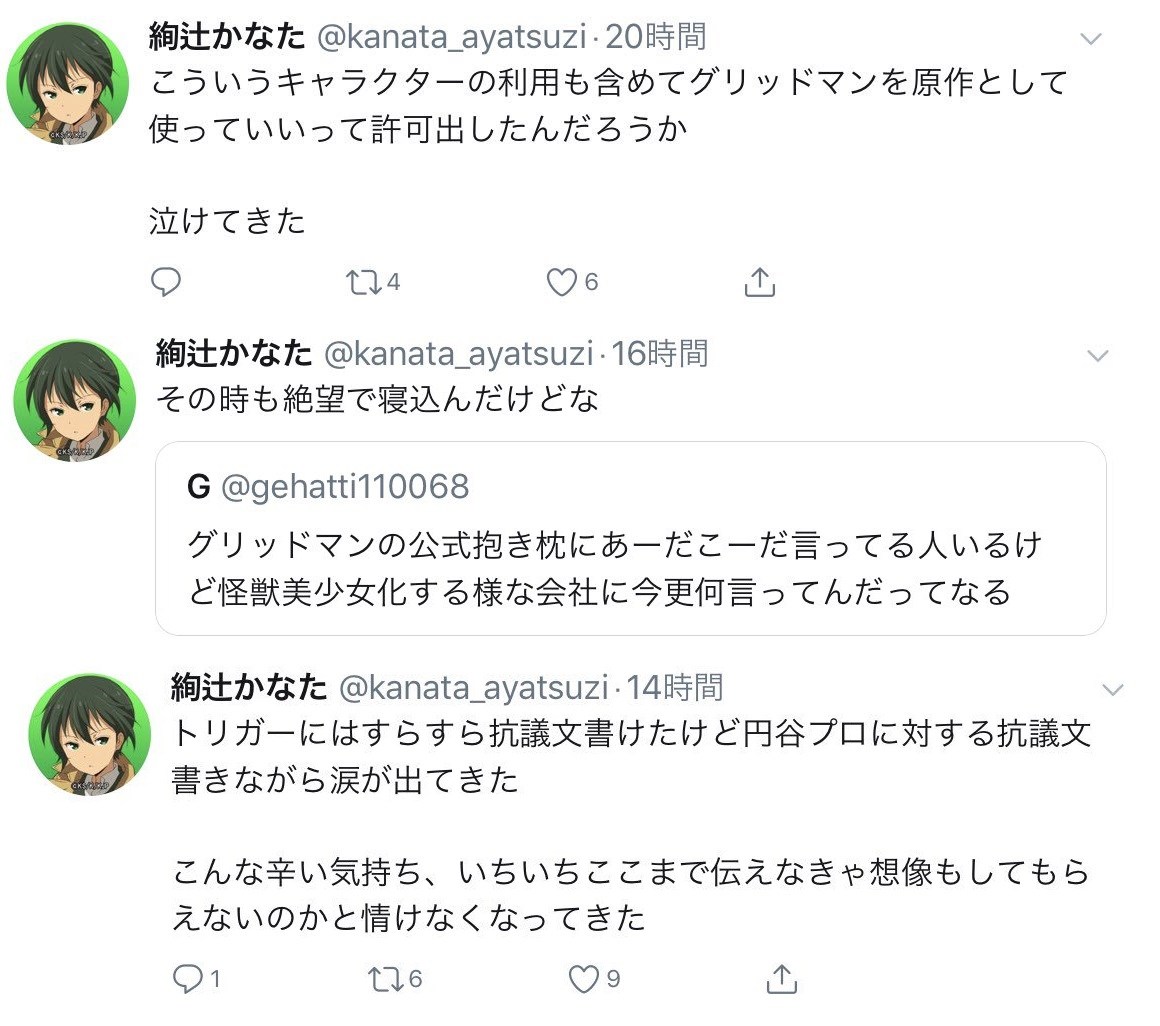
Task: Reply to the tweet with 1 reply
Action: point(188,978)
